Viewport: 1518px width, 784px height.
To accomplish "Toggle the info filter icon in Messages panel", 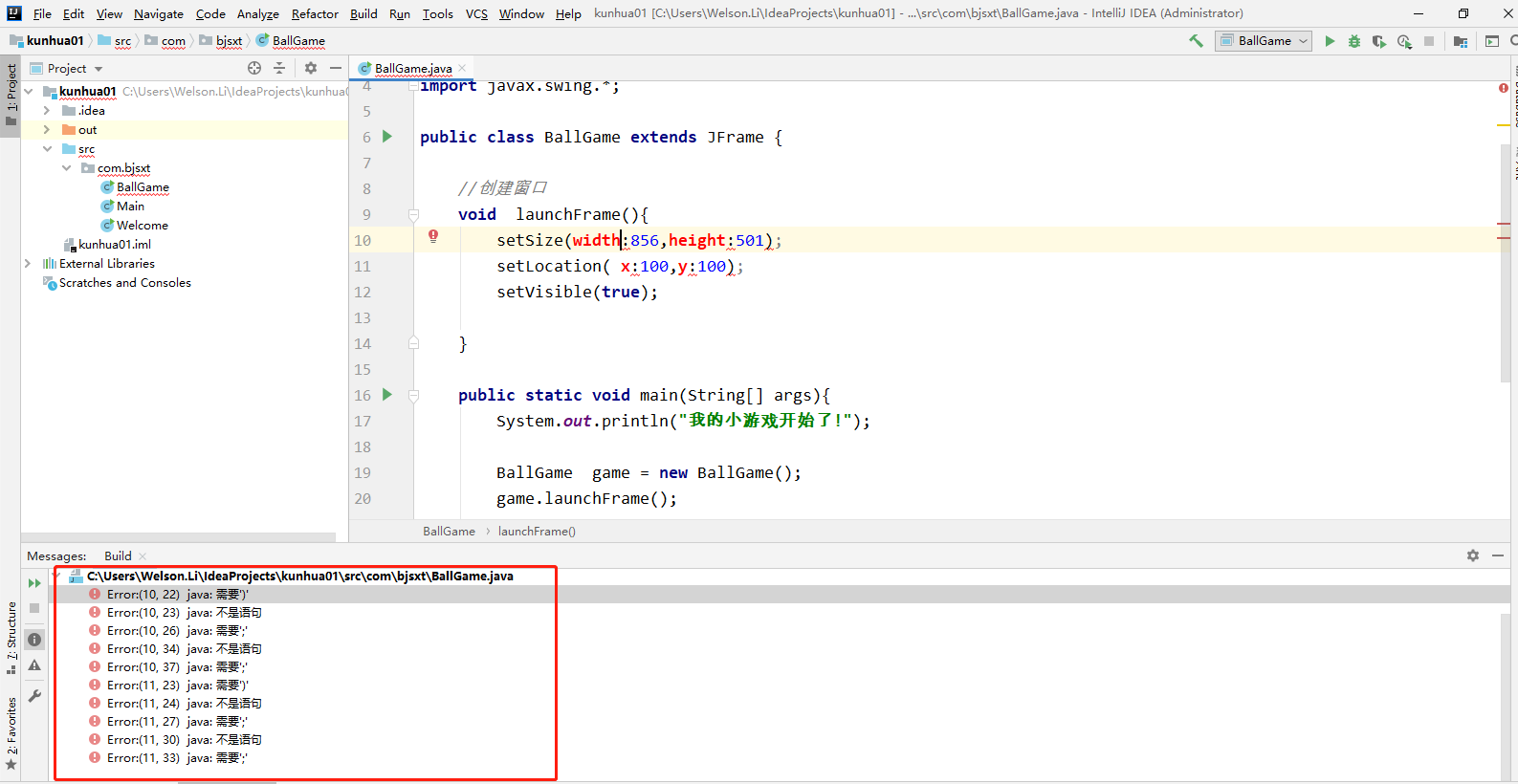I will click(34, 640).
